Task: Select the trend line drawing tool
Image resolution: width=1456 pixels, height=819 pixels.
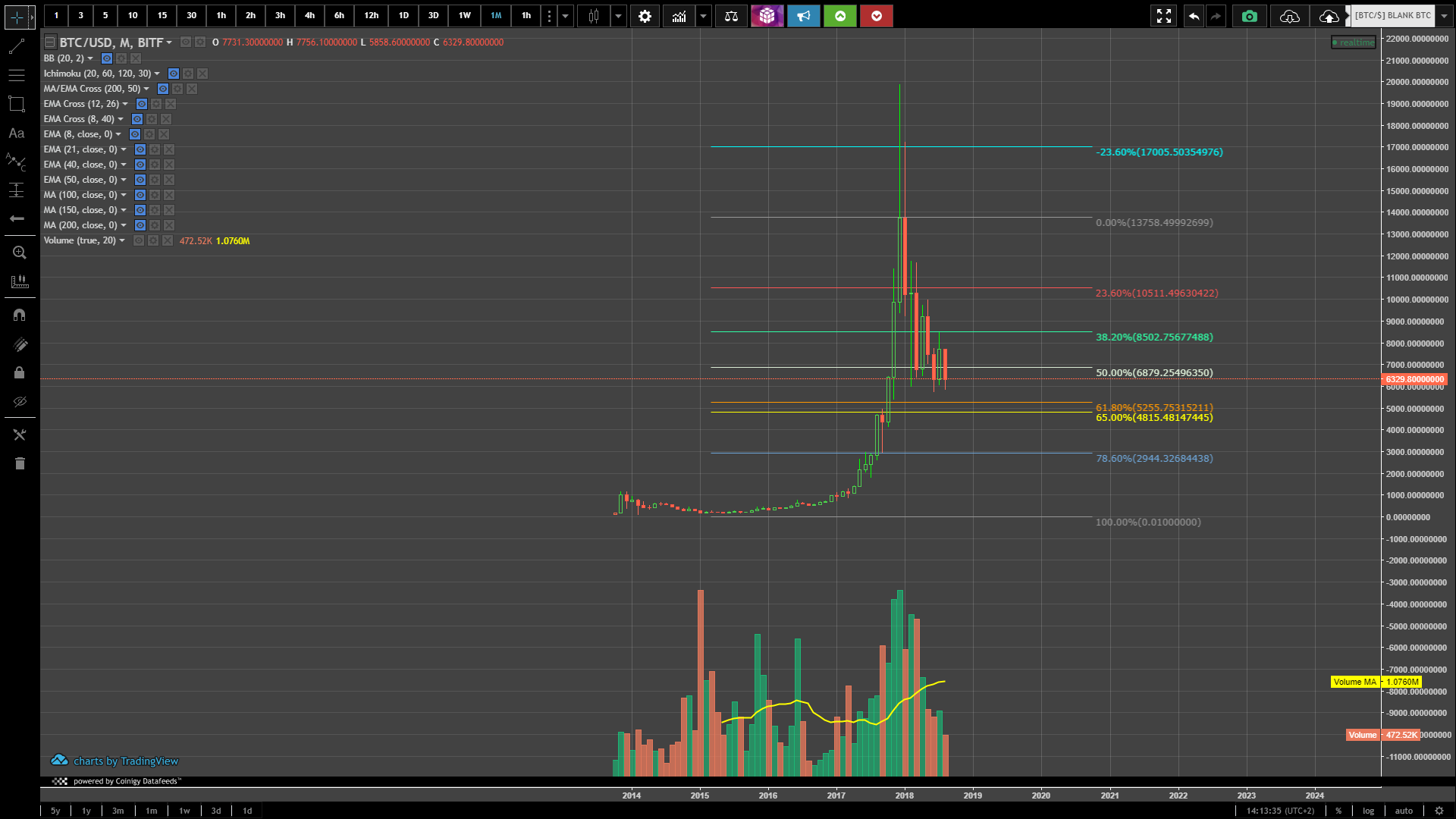Action: pyautogui.click(x=17, y=47)
